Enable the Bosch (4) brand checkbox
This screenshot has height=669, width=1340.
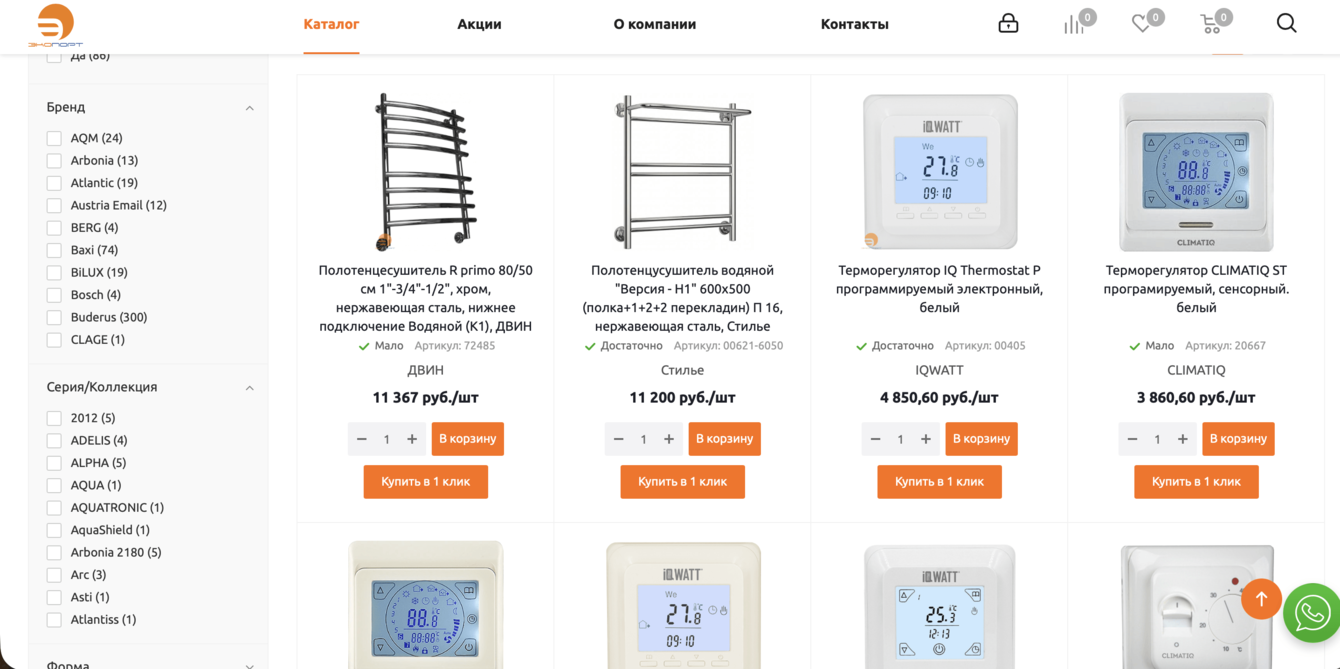54,295
